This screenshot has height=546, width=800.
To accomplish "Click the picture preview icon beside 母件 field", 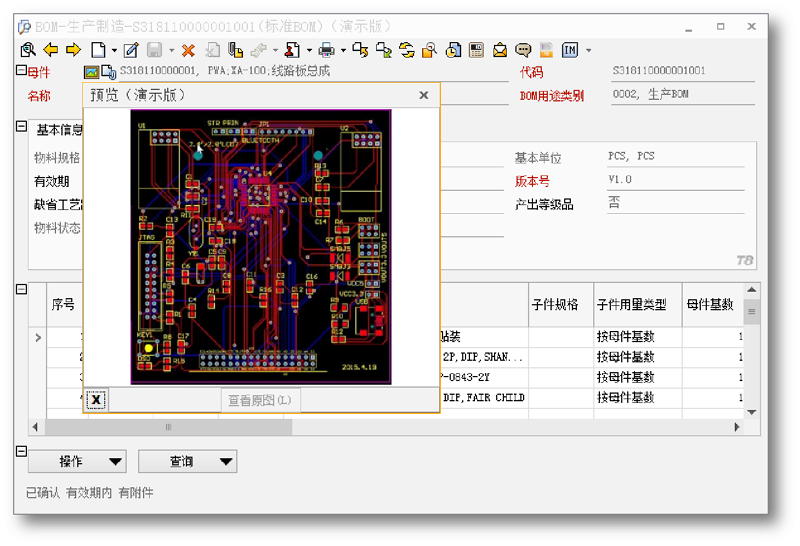I will click(x=91, y=72).
